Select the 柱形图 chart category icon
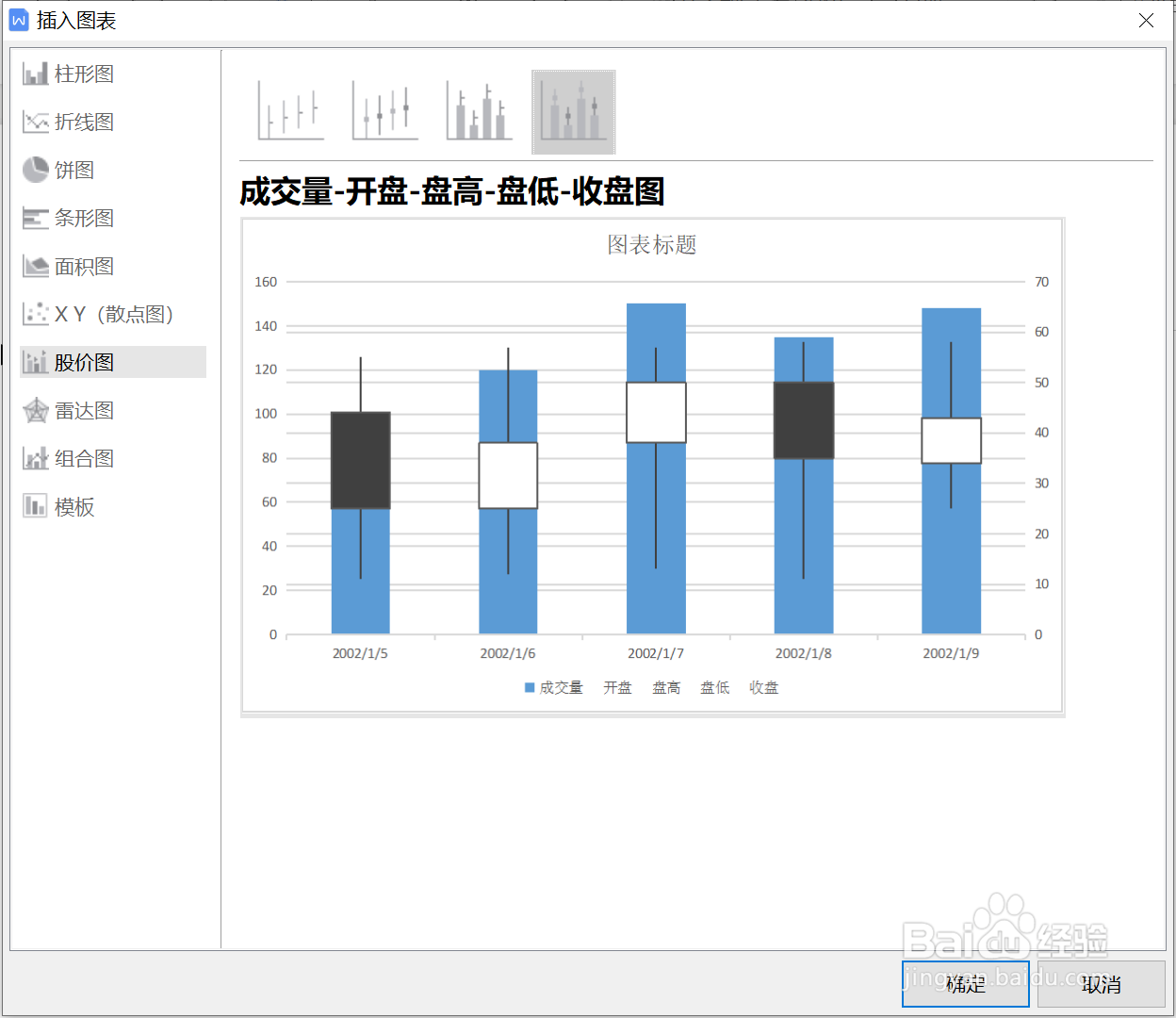1176x1018 pixels. click(x=36, y=74)
